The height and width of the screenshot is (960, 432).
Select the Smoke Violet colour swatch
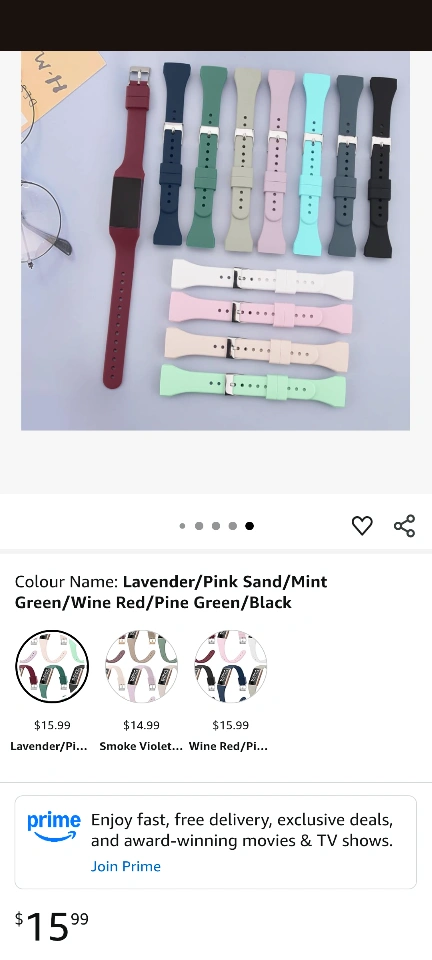coord(141,666)
